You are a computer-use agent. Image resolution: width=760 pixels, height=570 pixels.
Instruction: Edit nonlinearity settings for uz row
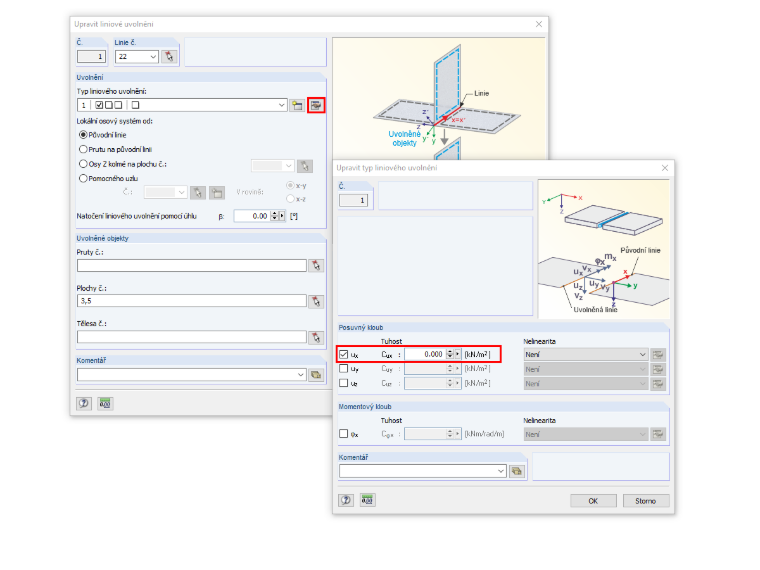[x=658, y=384]
